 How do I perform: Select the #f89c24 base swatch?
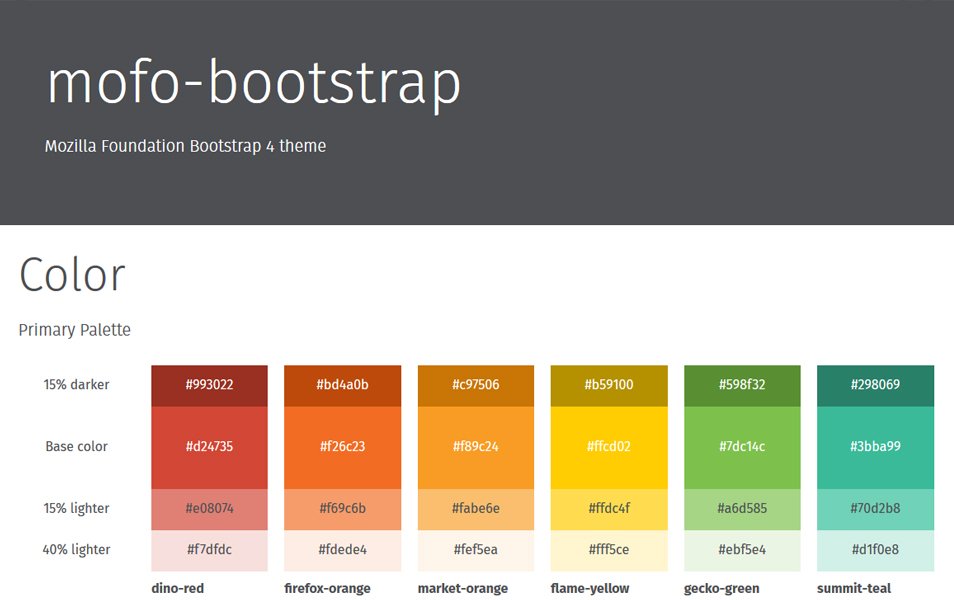coord(476,447)
